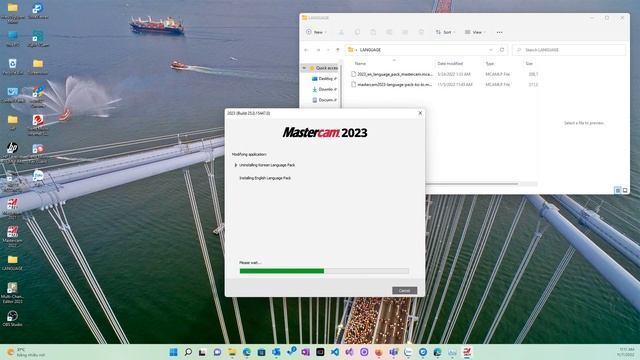Click the Copy icon in Explorer toolbar
Screen dimensions: 640x360
point(357,32)
